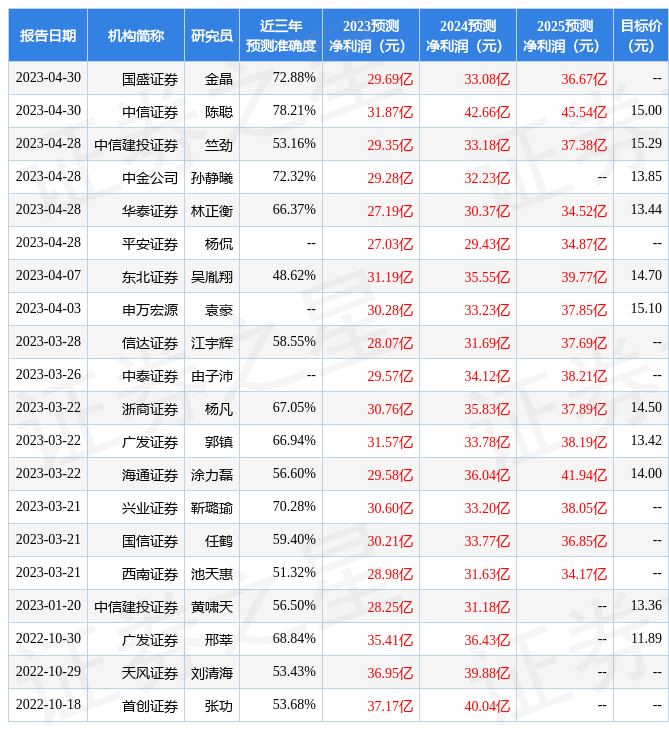Click report date 2023-04-07
The image size is (669, 730).
click(x=48, y=276)
